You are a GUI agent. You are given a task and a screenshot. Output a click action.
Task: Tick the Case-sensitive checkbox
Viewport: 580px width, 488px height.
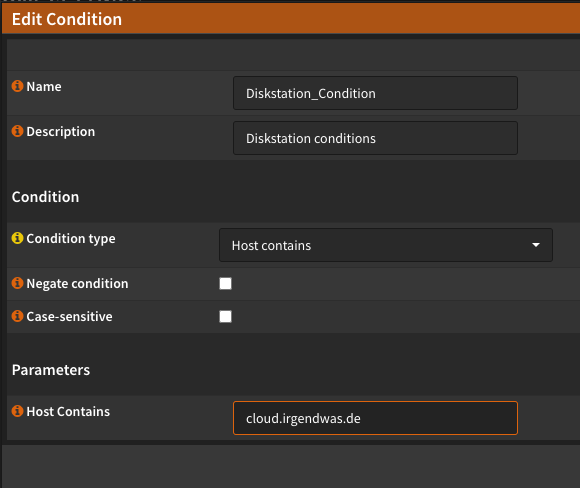[225, 316]
